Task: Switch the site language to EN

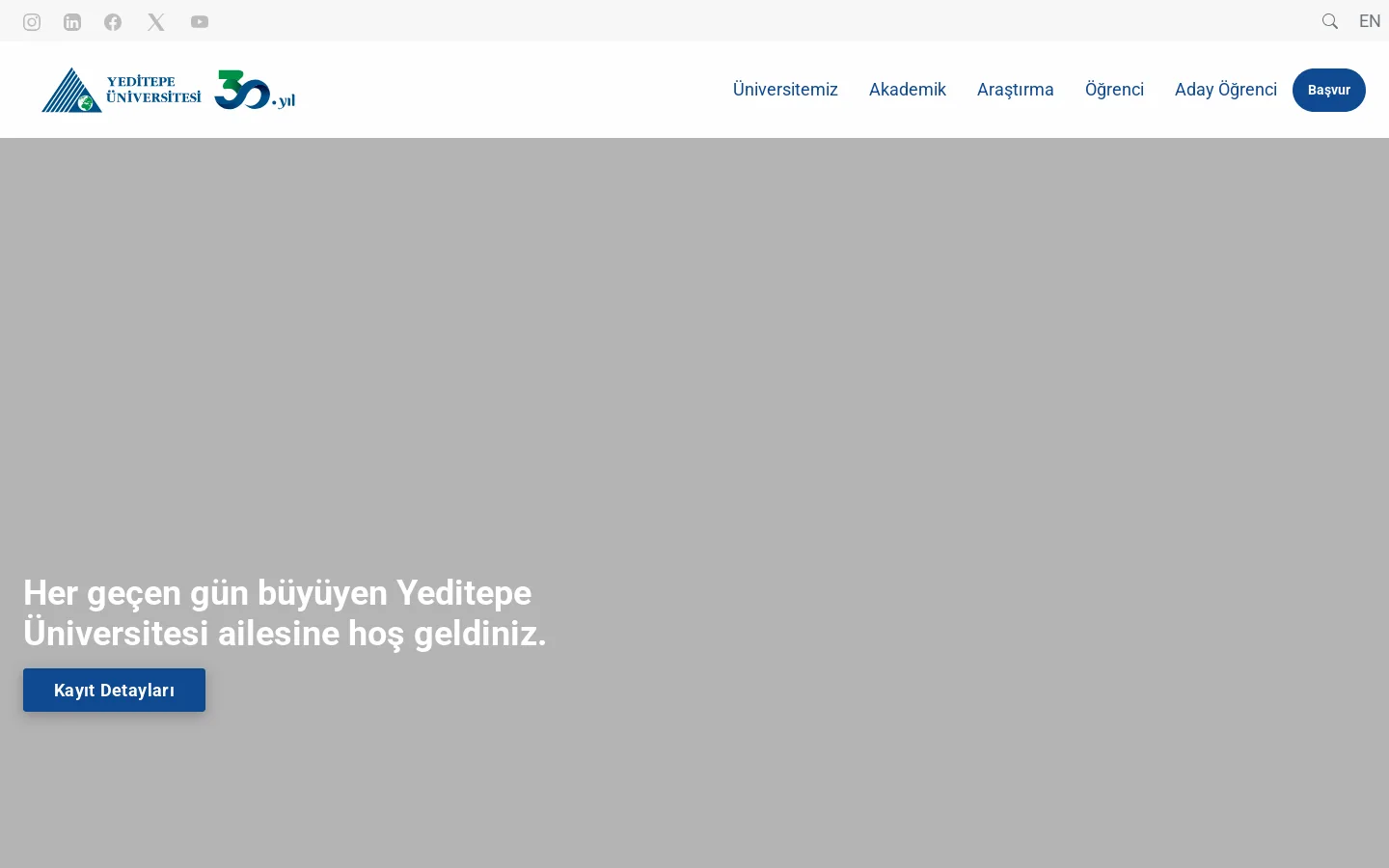Action: (1370, 21)
